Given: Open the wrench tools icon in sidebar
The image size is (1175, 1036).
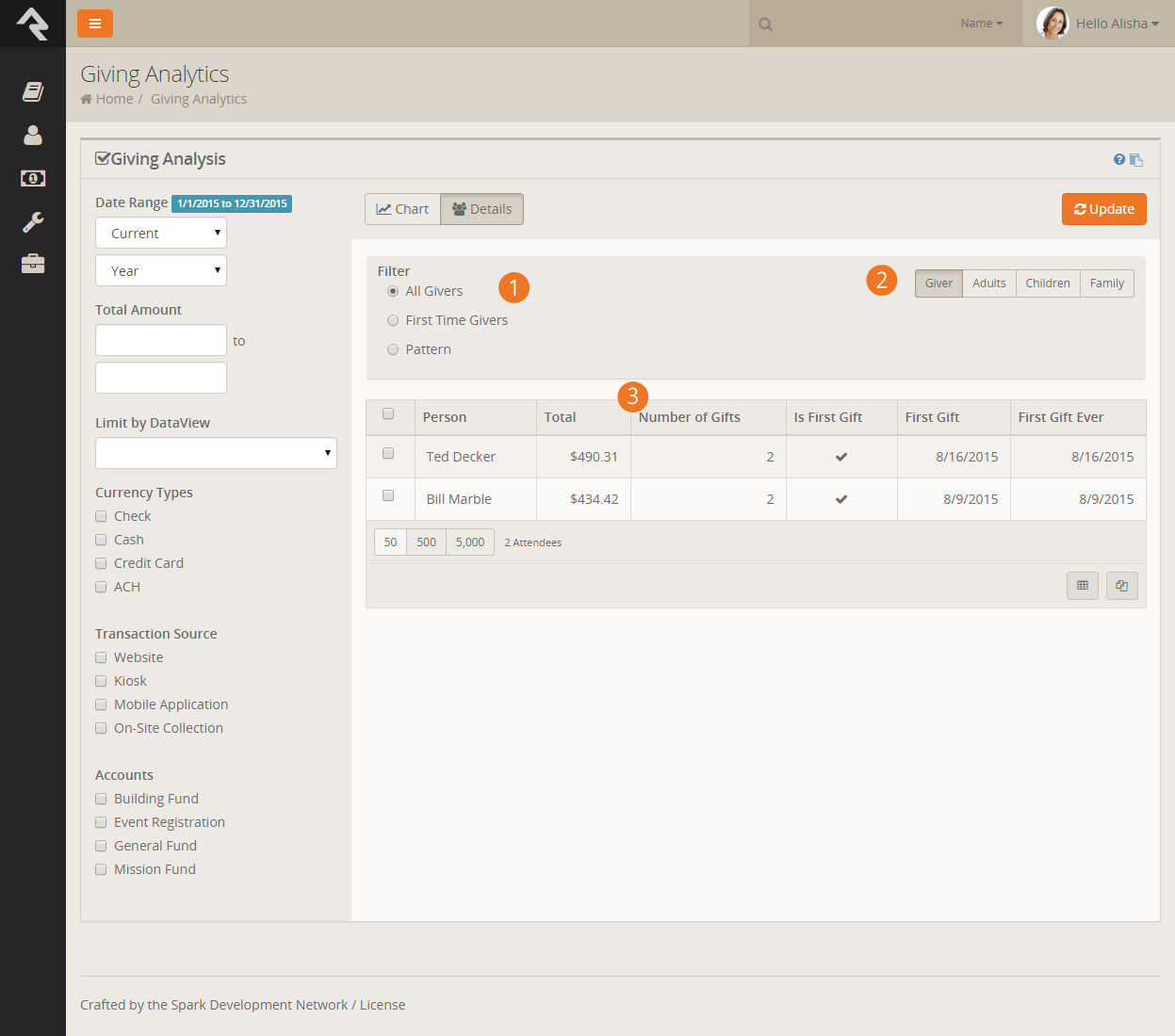Looking at the screenshot, I should pos(33,222).
